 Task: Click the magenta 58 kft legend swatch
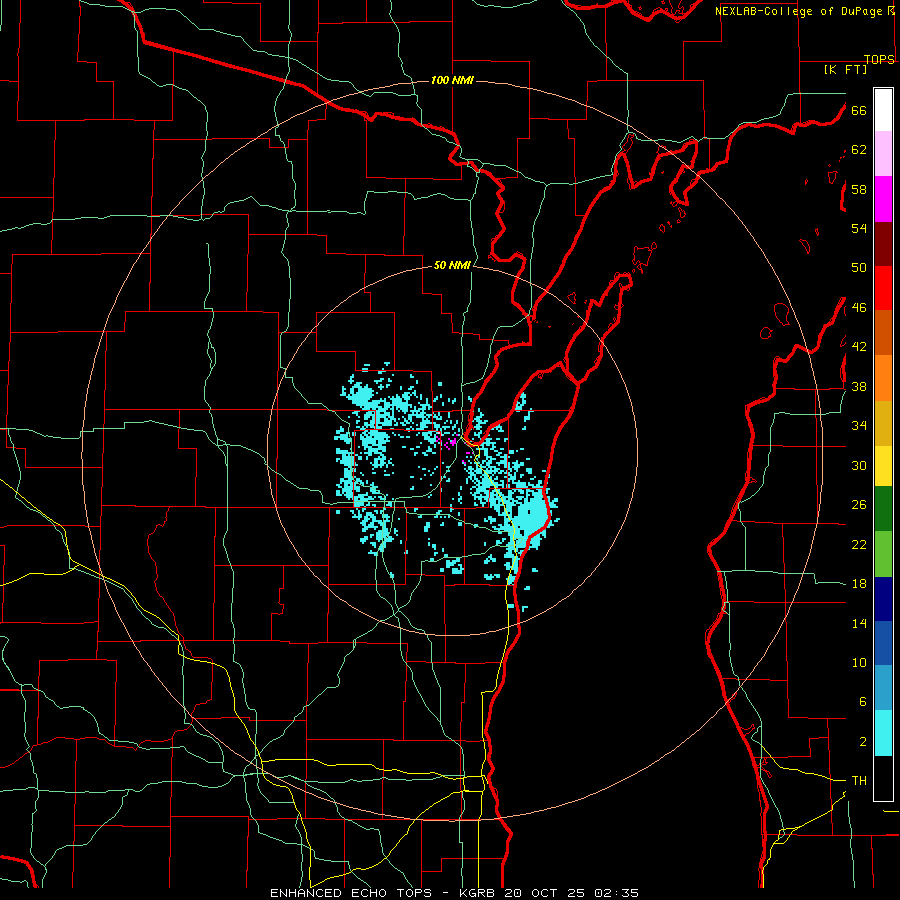(x=883, y=199)
